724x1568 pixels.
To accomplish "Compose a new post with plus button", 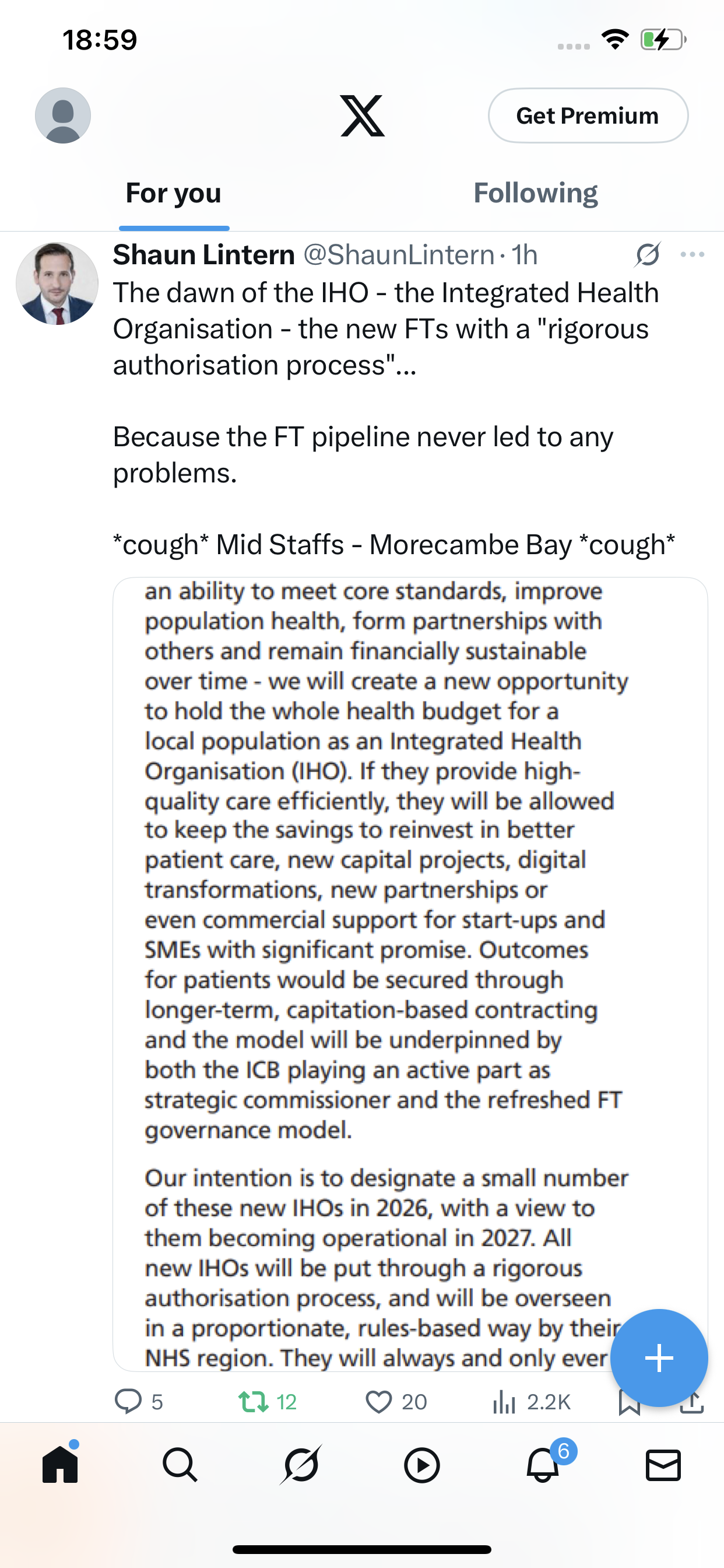I will point(659,1357).
